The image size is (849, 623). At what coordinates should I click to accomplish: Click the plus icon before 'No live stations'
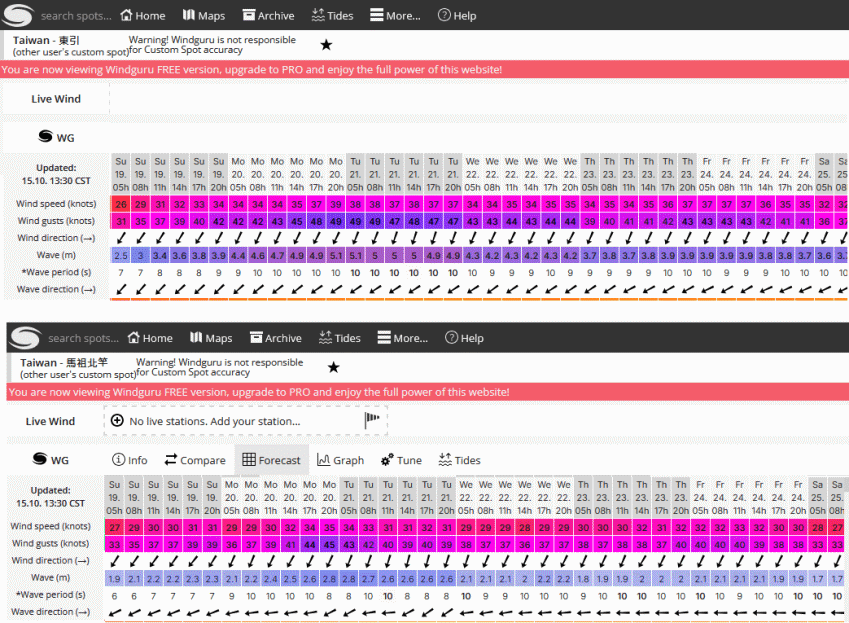point(117,421)
